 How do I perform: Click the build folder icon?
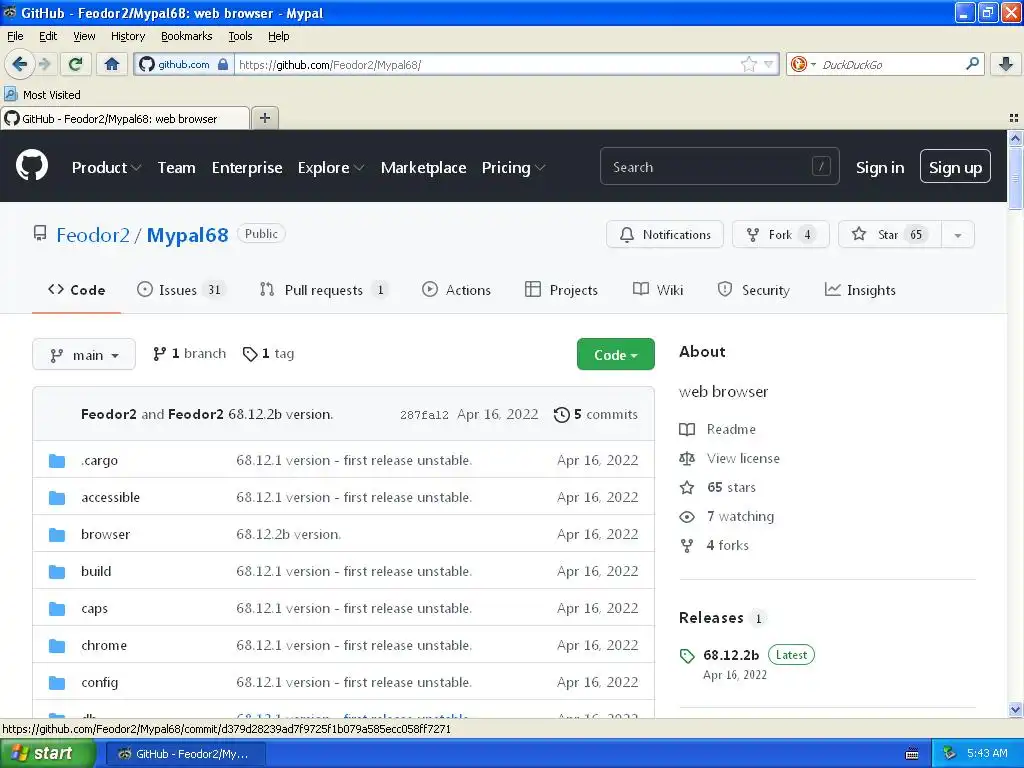coord(57,571)
